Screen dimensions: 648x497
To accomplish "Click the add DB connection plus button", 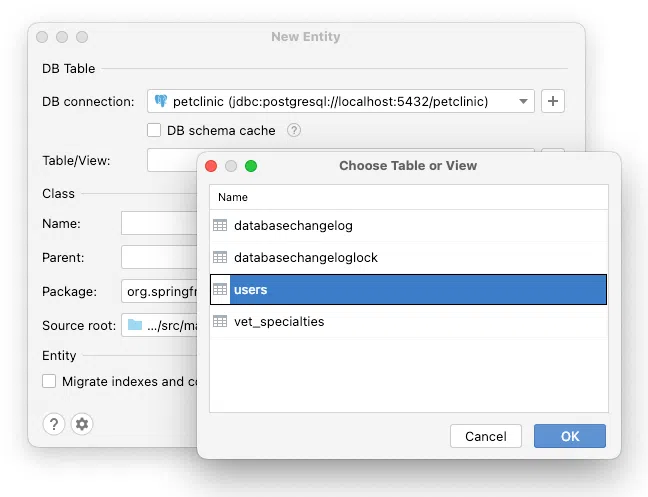I will point(553,101).
